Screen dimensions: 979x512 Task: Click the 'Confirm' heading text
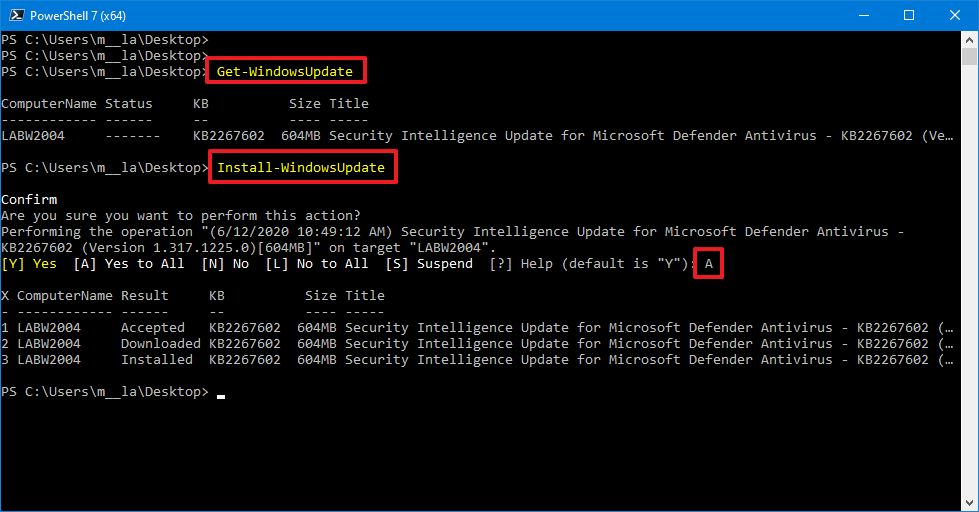(29, 199)
